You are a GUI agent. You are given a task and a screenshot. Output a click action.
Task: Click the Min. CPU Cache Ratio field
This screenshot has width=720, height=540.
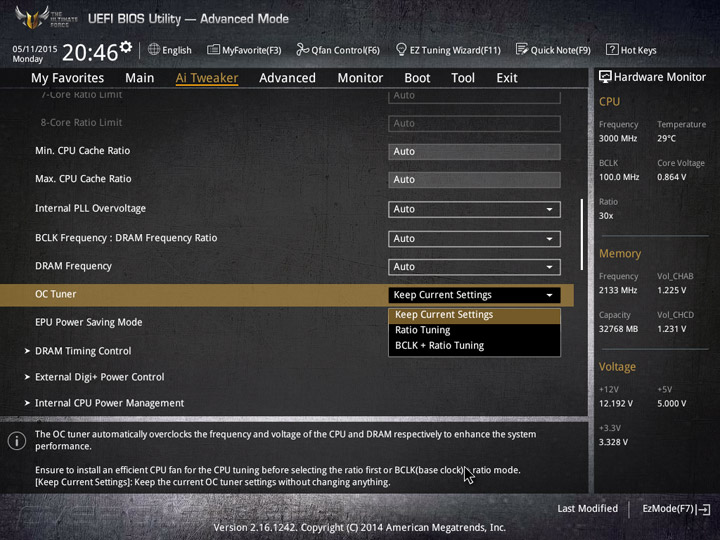point(474,152)
